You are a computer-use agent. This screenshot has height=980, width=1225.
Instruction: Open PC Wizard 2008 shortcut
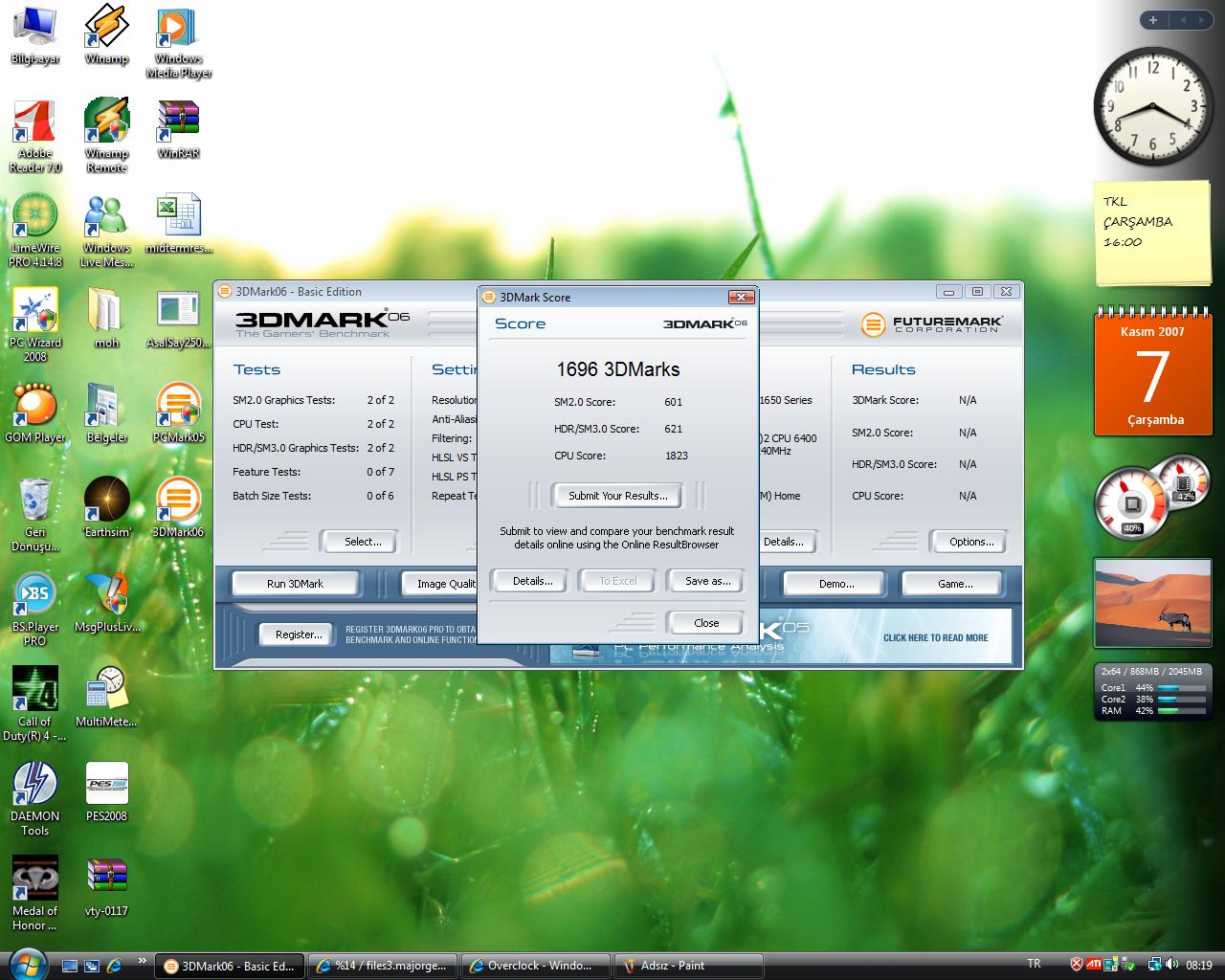point(34,326)
